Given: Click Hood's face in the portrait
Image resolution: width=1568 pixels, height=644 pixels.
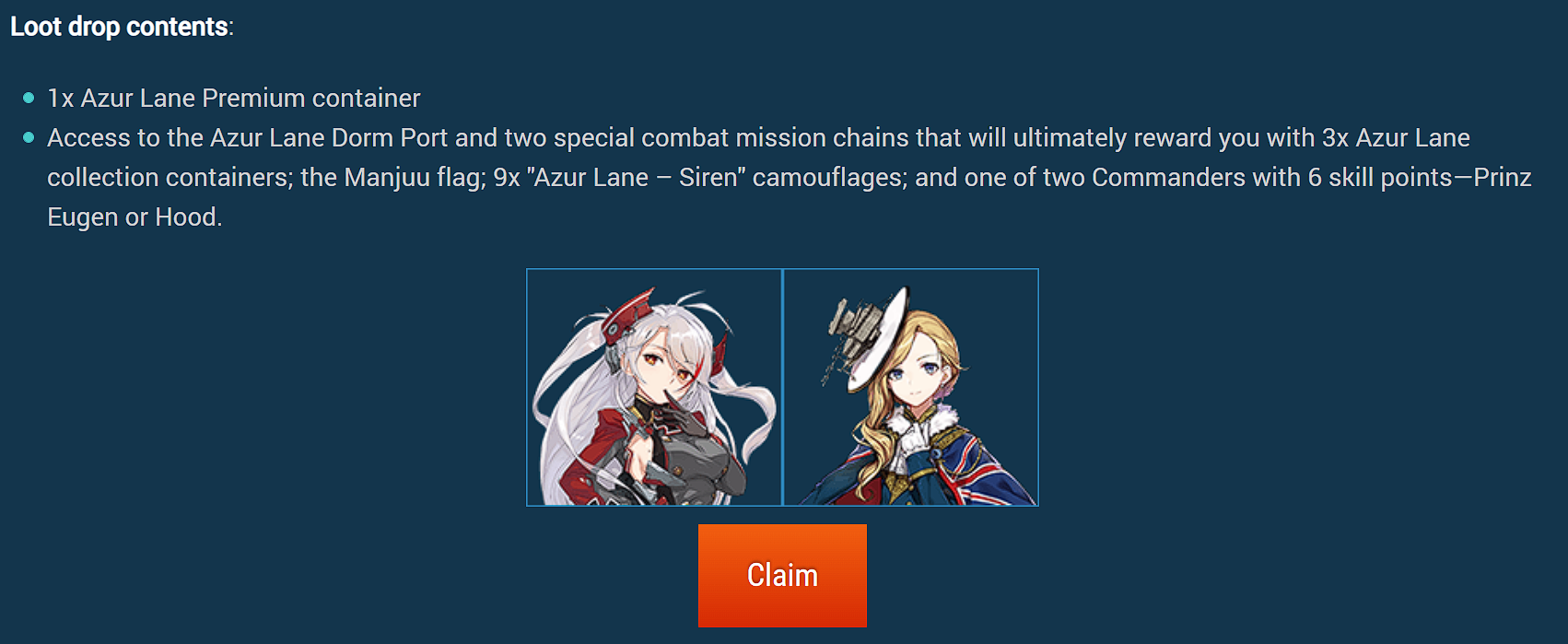Looking at the screenshot, I should pyautogui.click(x=914, y=380).
